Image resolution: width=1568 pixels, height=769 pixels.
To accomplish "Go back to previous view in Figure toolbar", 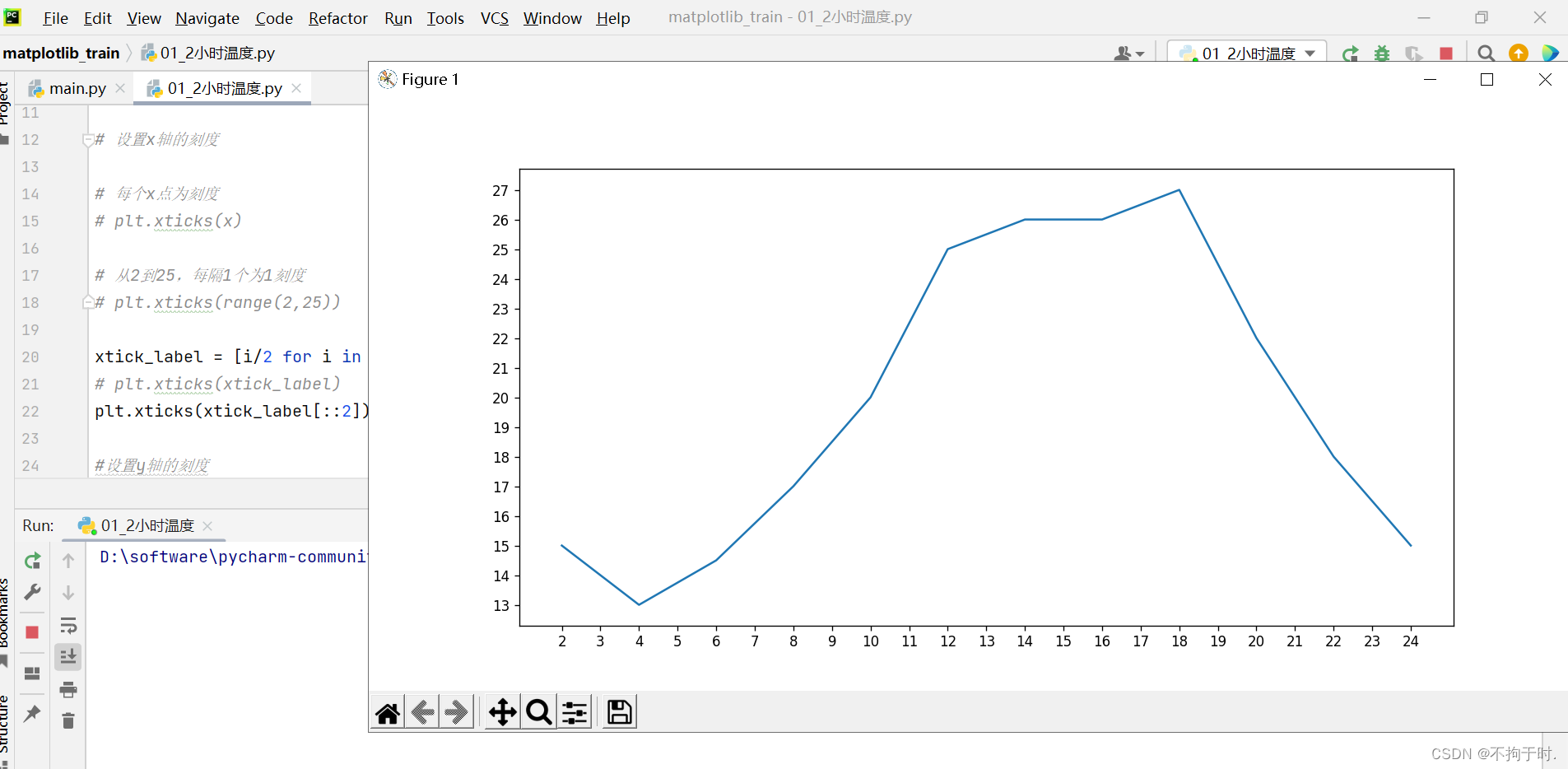I will [x=423, y=712].
